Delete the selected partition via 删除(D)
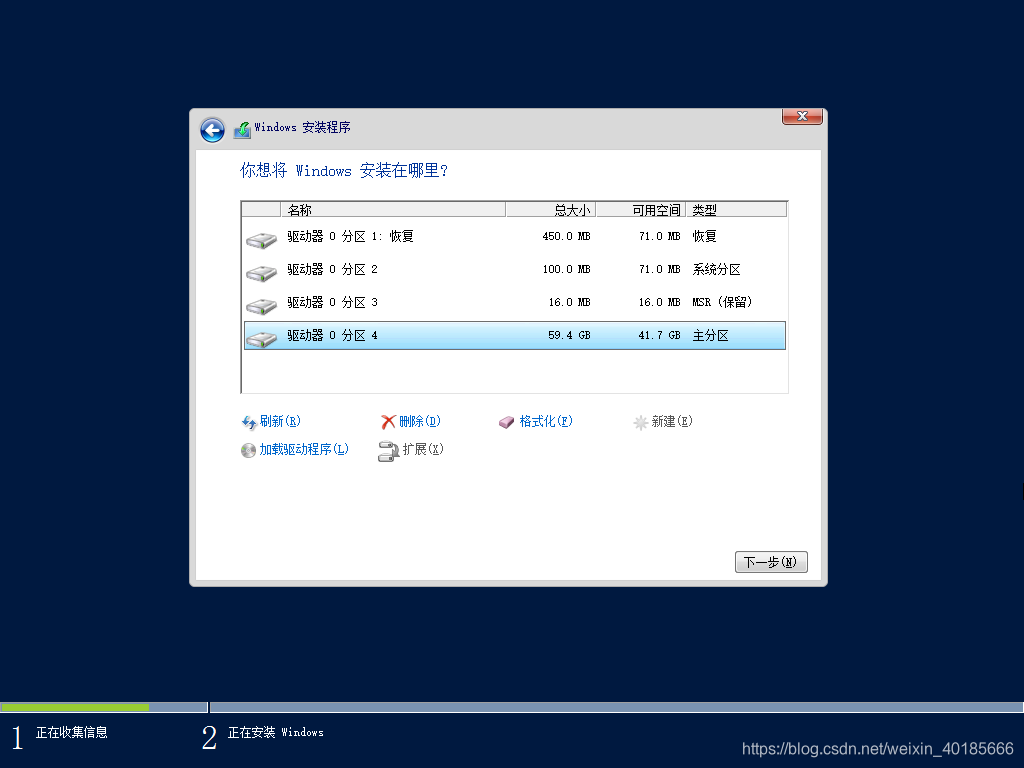Screen dimensions: 1024x768 point(420,421)
